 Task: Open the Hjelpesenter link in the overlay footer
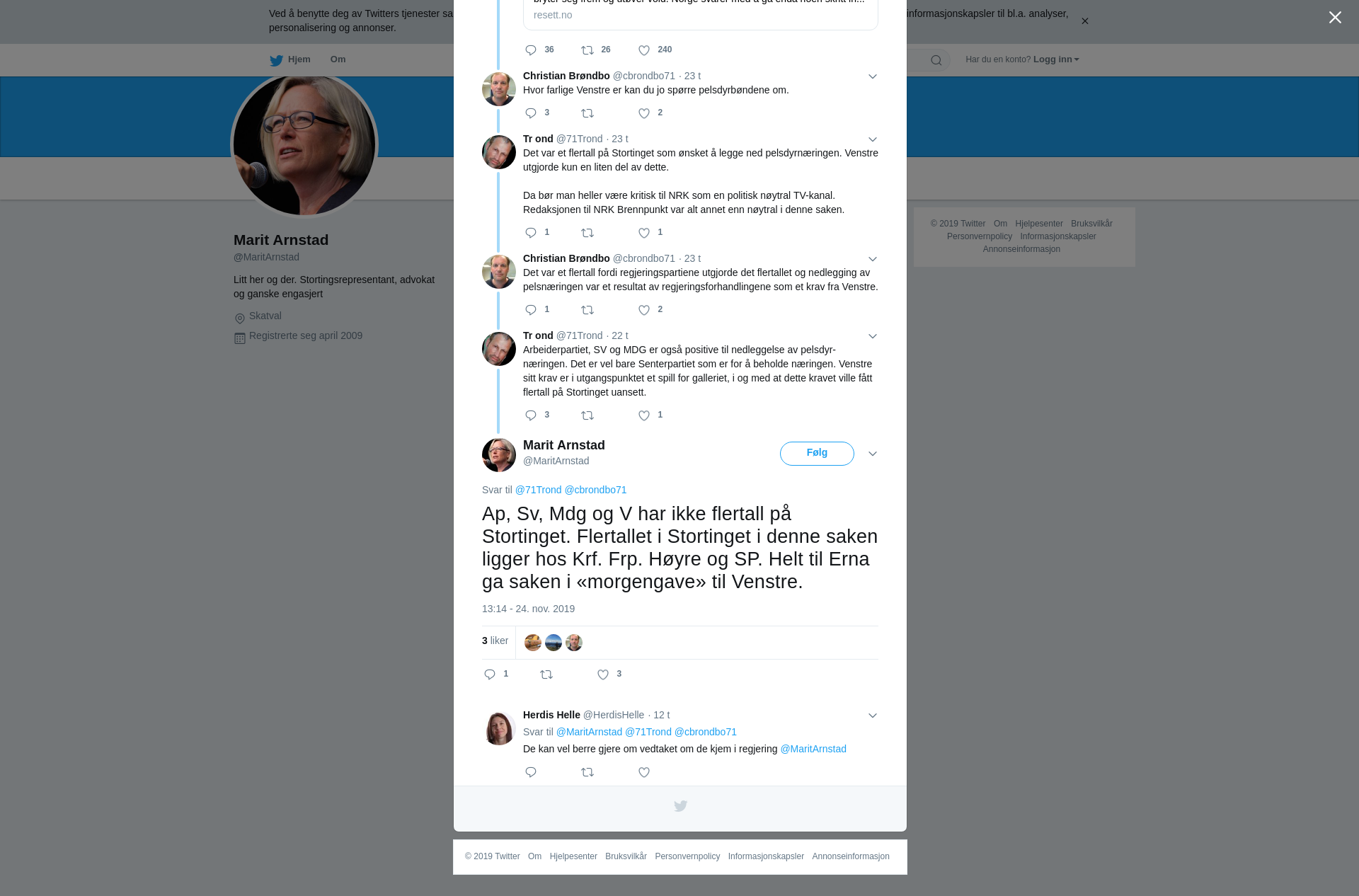[x=573, y=856]
